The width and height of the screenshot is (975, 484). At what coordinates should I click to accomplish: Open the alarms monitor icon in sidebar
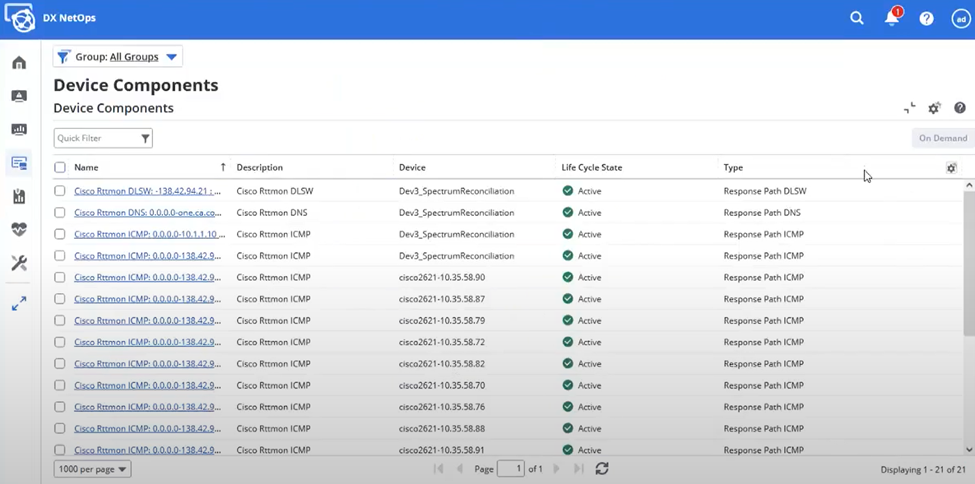coord(19,96)
